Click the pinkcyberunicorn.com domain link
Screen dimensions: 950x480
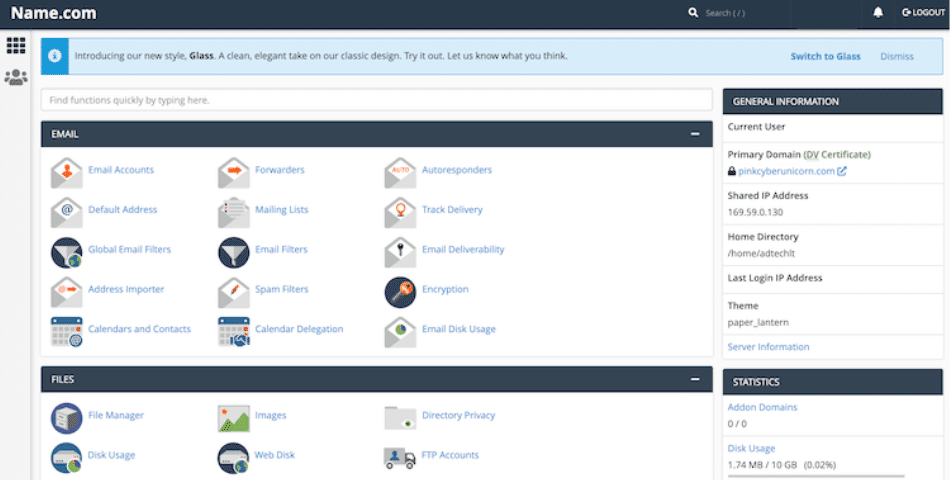(786, 171)
